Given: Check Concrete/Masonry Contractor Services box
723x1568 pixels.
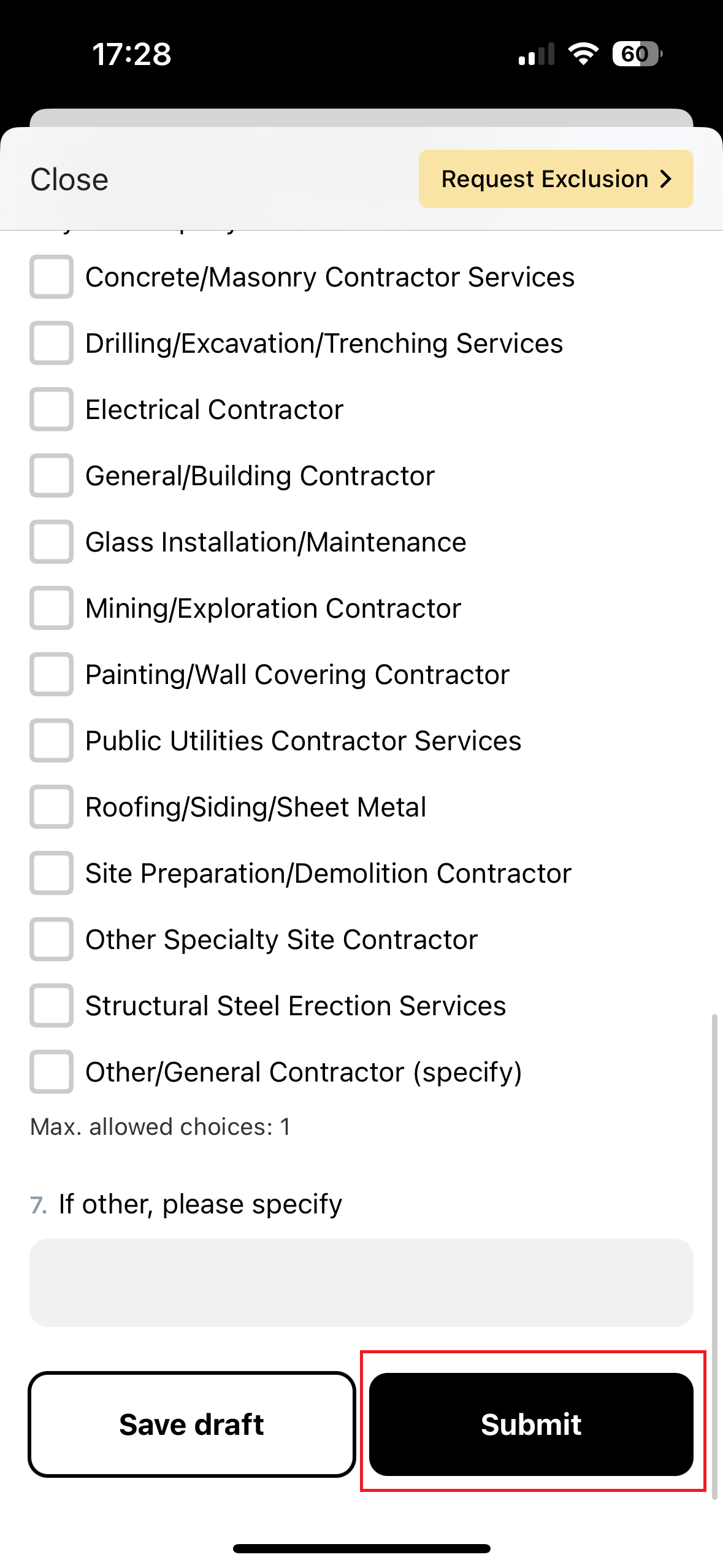Looking at the screenshot, I should [x=52, y=277].
